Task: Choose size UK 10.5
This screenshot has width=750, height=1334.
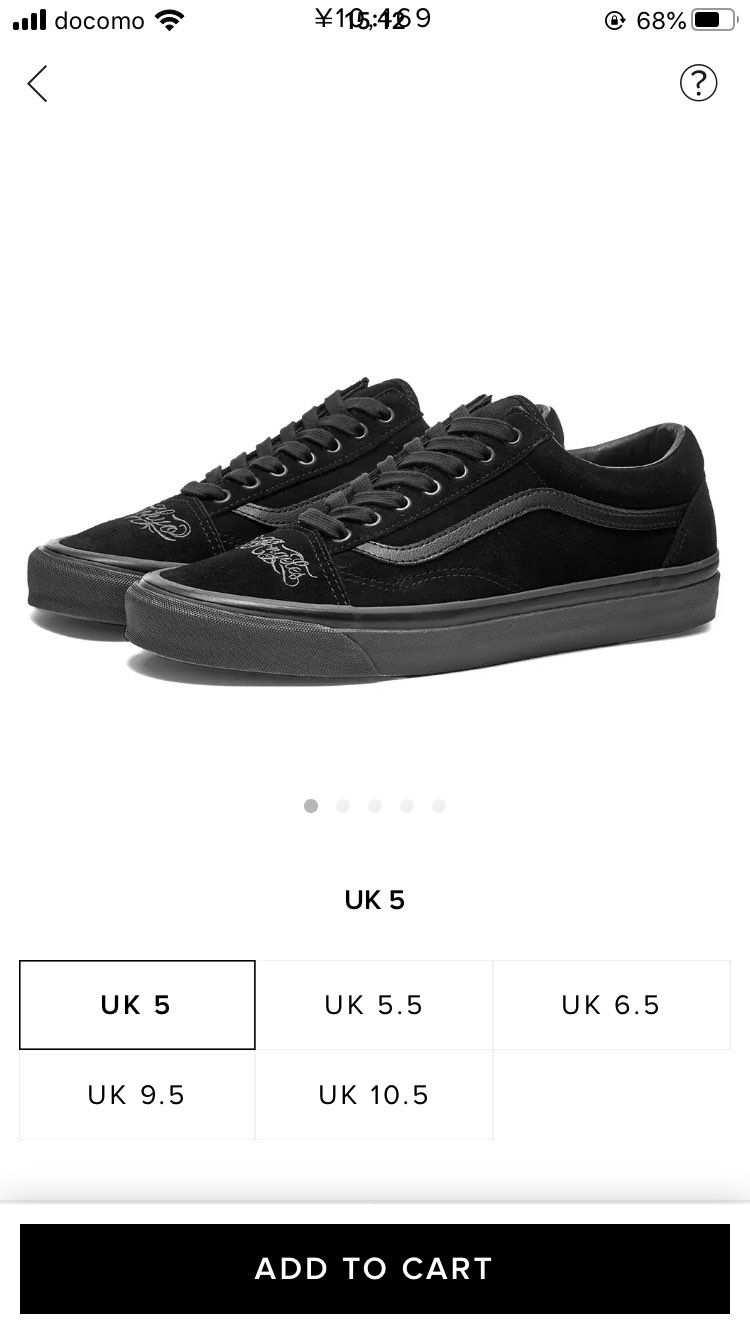Action: pyautogui.click(x=374, y=1095)
